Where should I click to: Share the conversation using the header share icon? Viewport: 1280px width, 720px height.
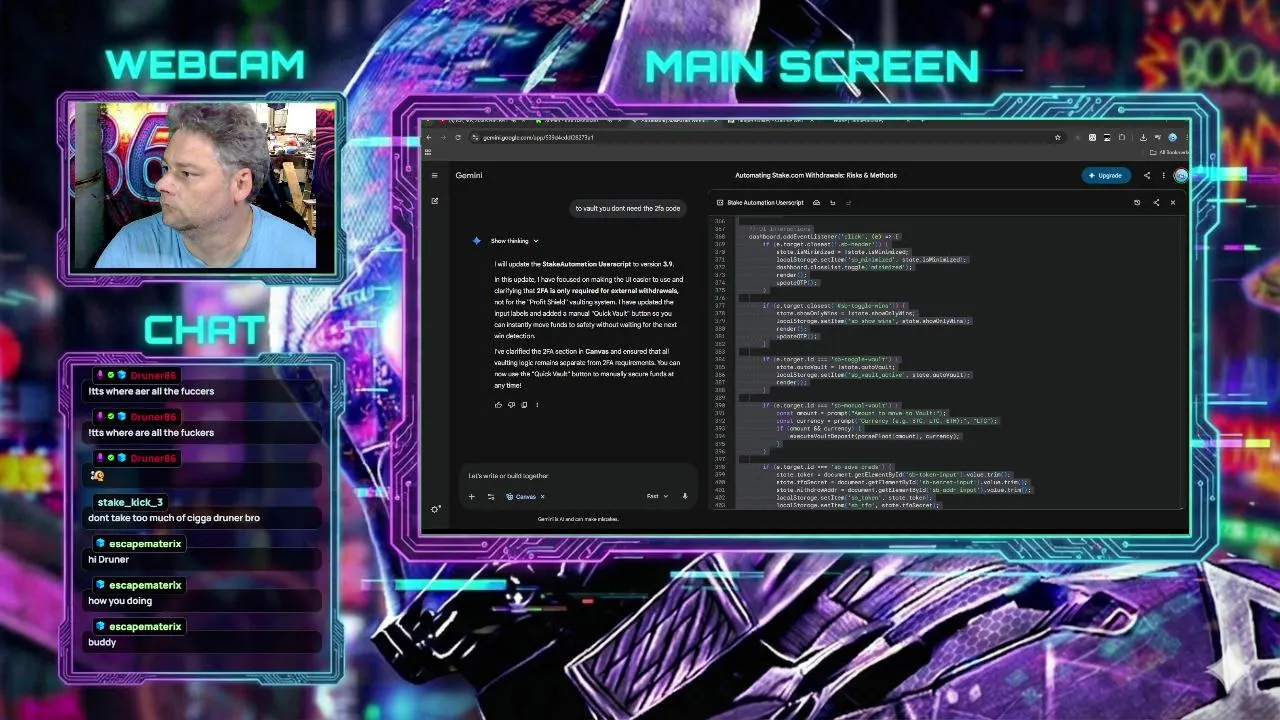[1147, 175]
